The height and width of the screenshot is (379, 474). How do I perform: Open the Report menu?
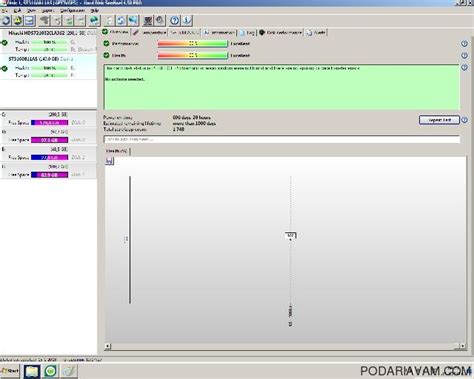tap(48, 11)
